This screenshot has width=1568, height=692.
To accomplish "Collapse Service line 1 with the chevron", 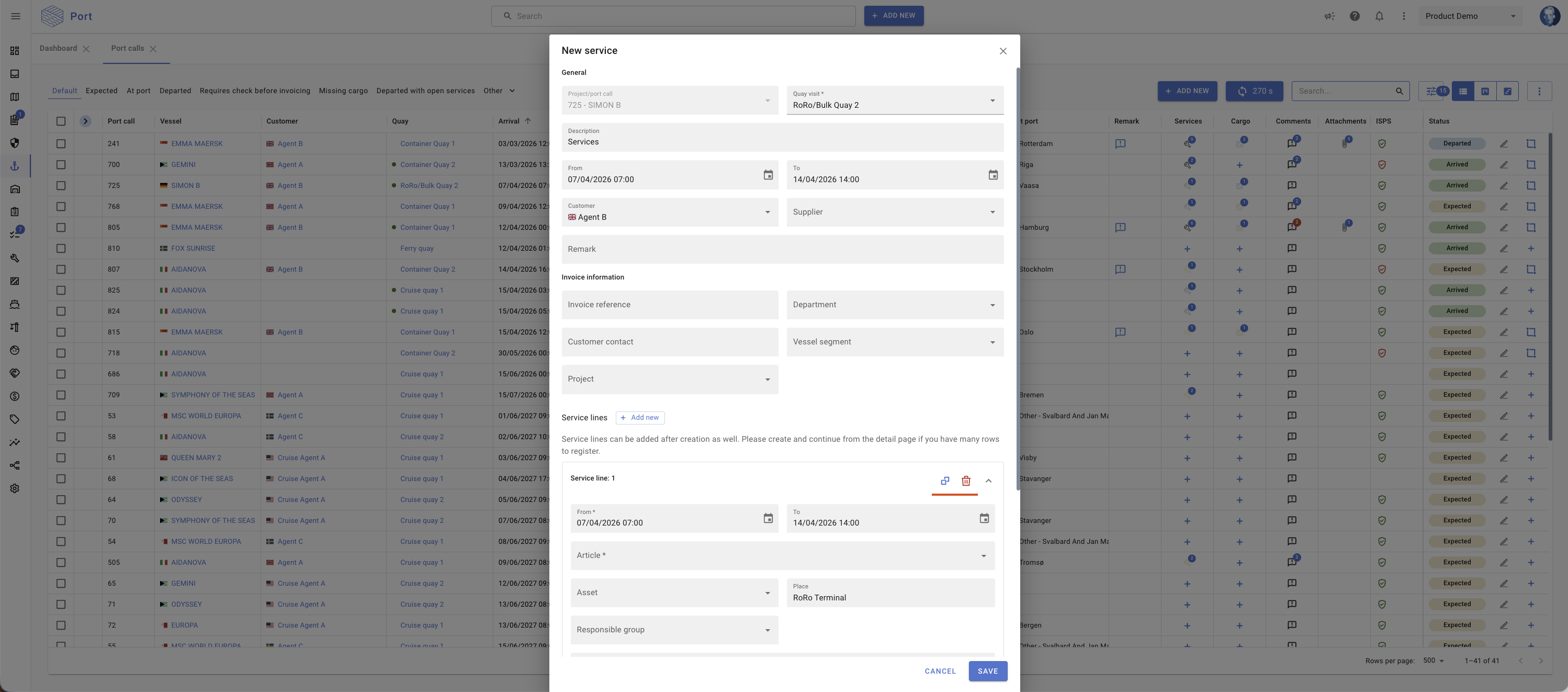I will [988, 481].
